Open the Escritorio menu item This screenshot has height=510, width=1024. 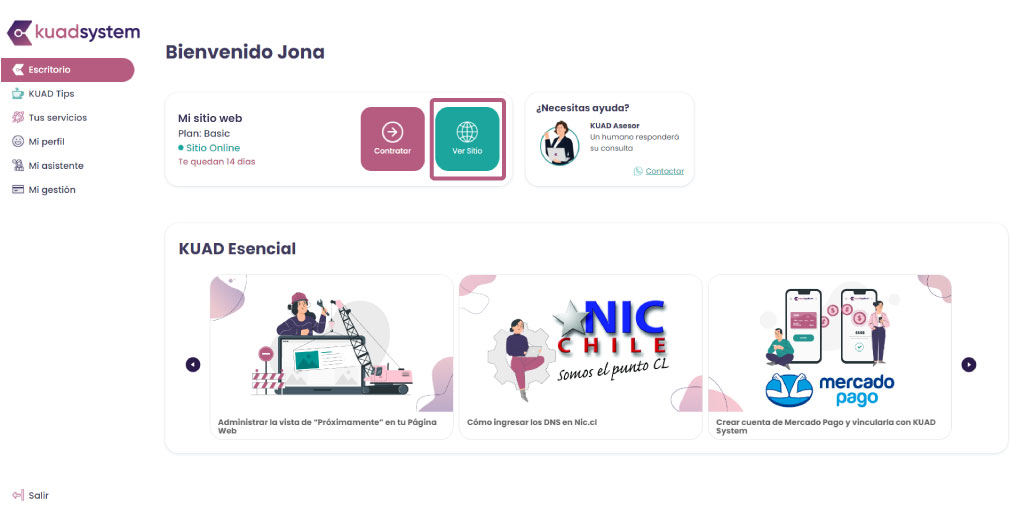pos(68,70)
